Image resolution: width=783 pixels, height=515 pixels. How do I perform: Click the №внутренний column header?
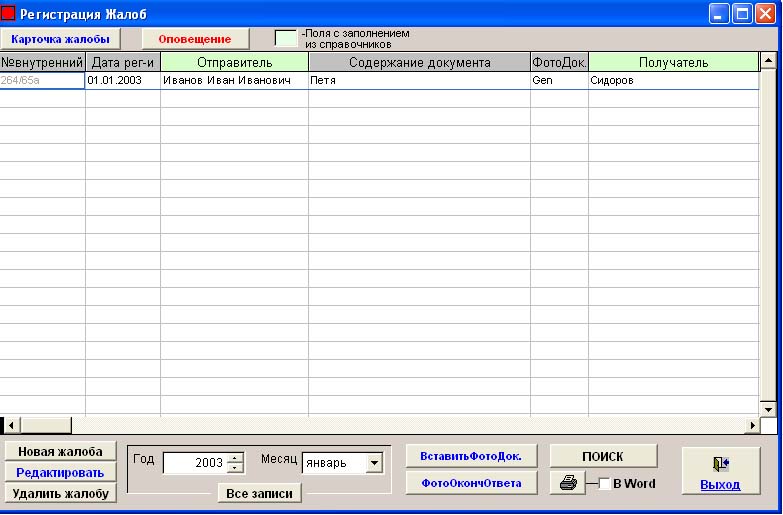pos(42,62)
